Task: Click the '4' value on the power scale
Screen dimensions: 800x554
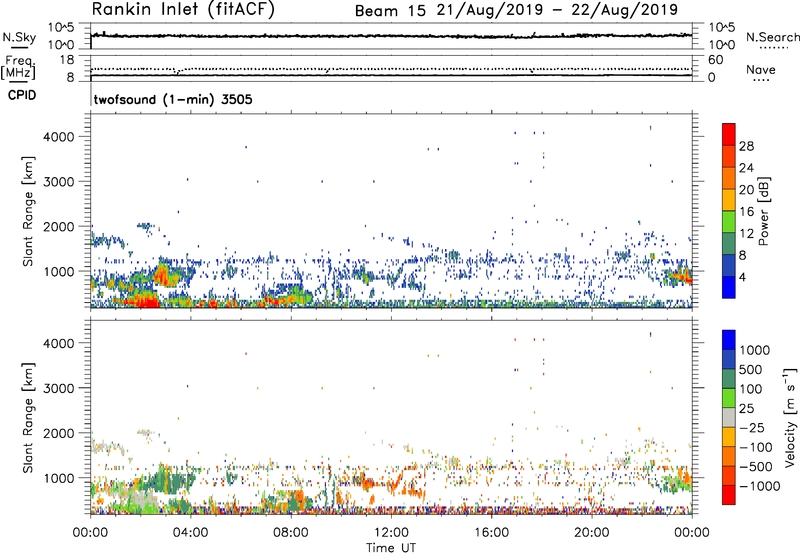Action: point(743,278)
